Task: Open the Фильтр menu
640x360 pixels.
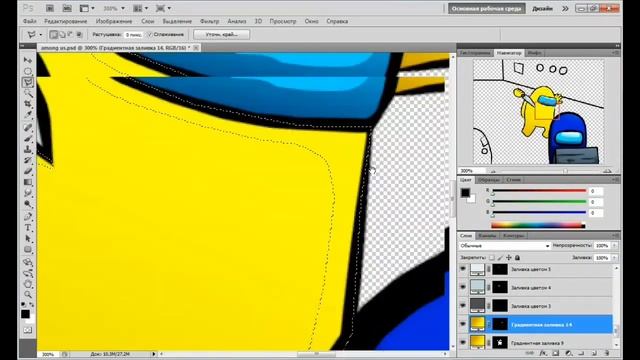Action: [x=209, y=21]
